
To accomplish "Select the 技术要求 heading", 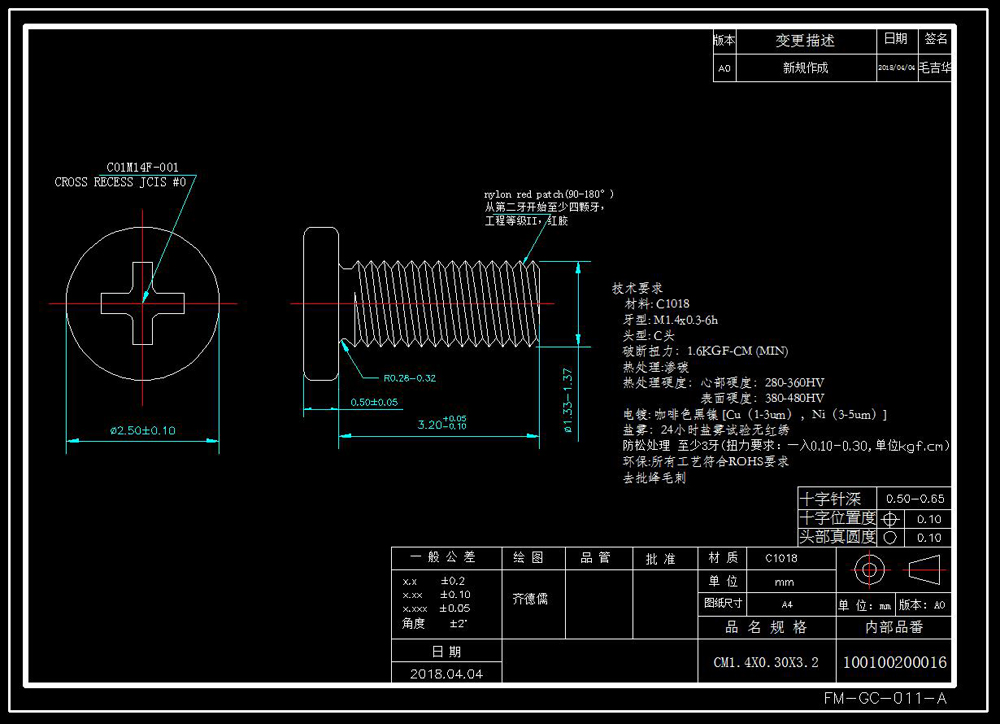I will tap(637, 288).
